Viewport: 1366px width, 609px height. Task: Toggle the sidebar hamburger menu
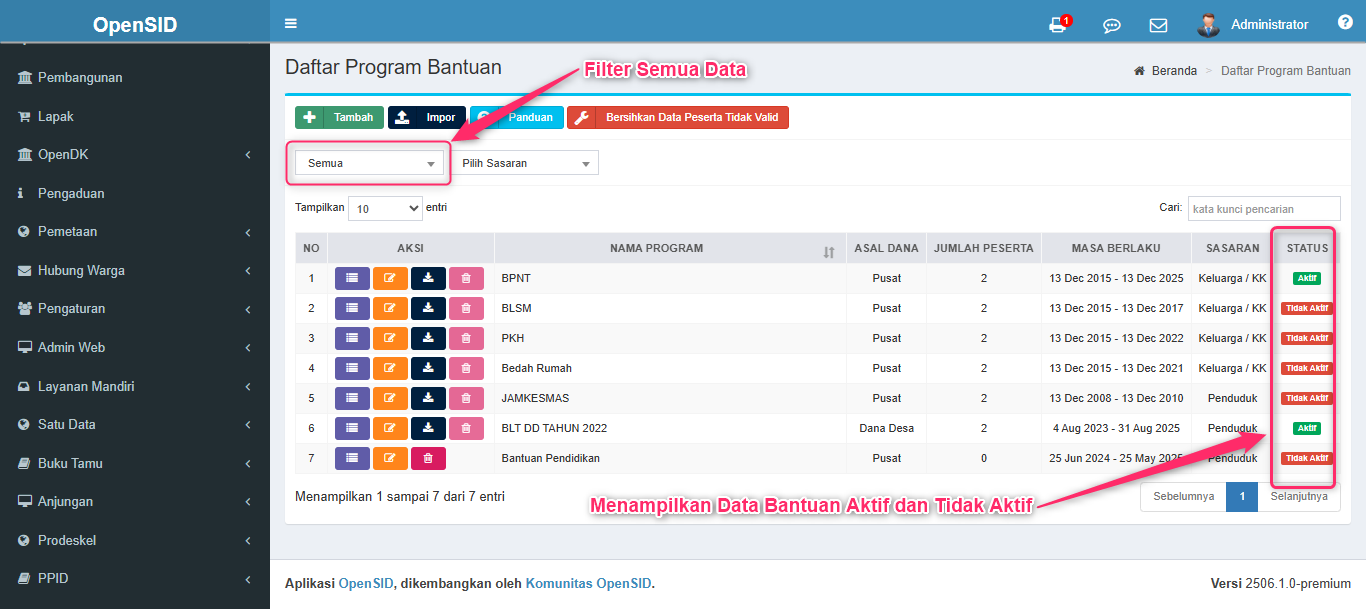291,23
